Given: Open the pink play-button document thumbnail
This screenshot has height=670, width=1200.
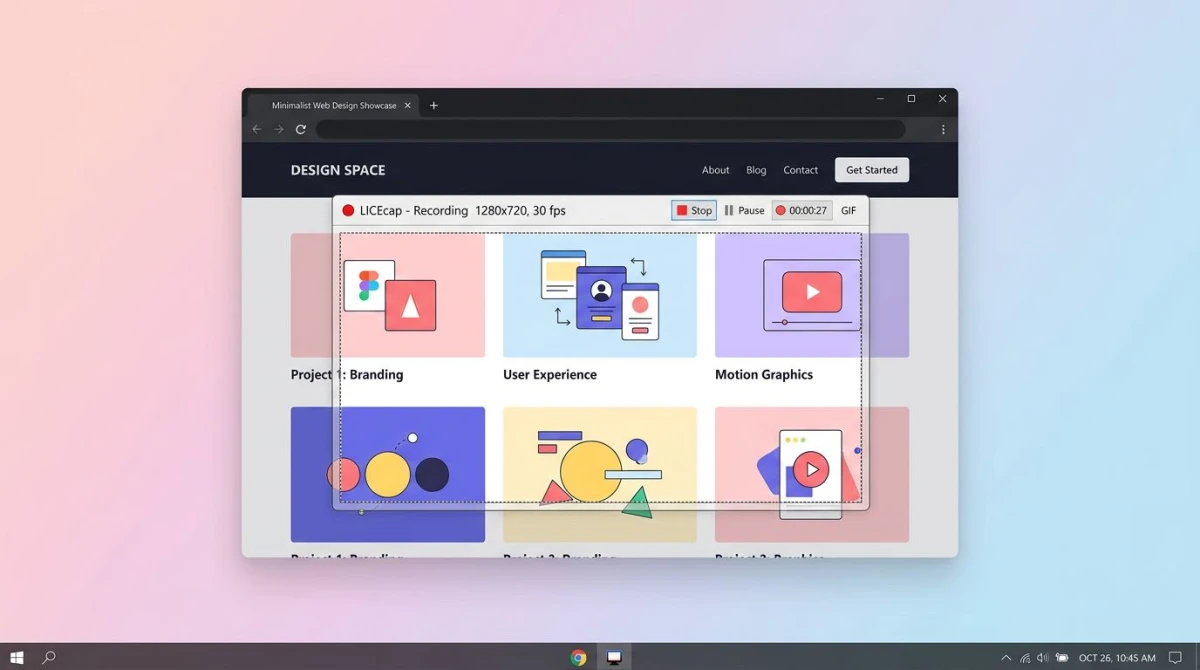Looking at the screenshot, I should pyautogui.click(x=812, y=474).
